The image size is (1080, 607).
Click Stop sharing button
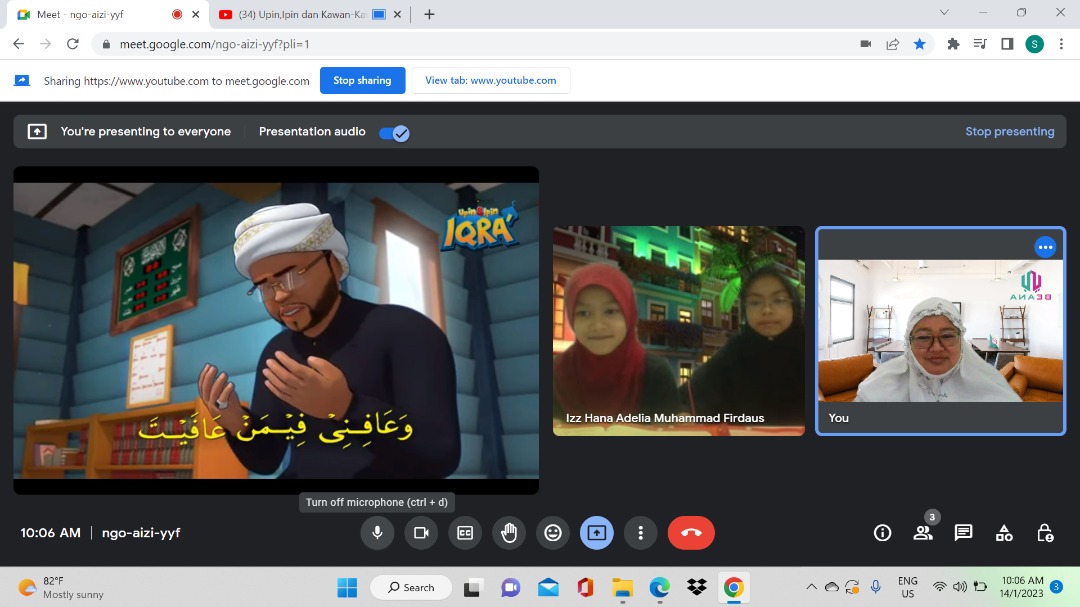(362, 81)
